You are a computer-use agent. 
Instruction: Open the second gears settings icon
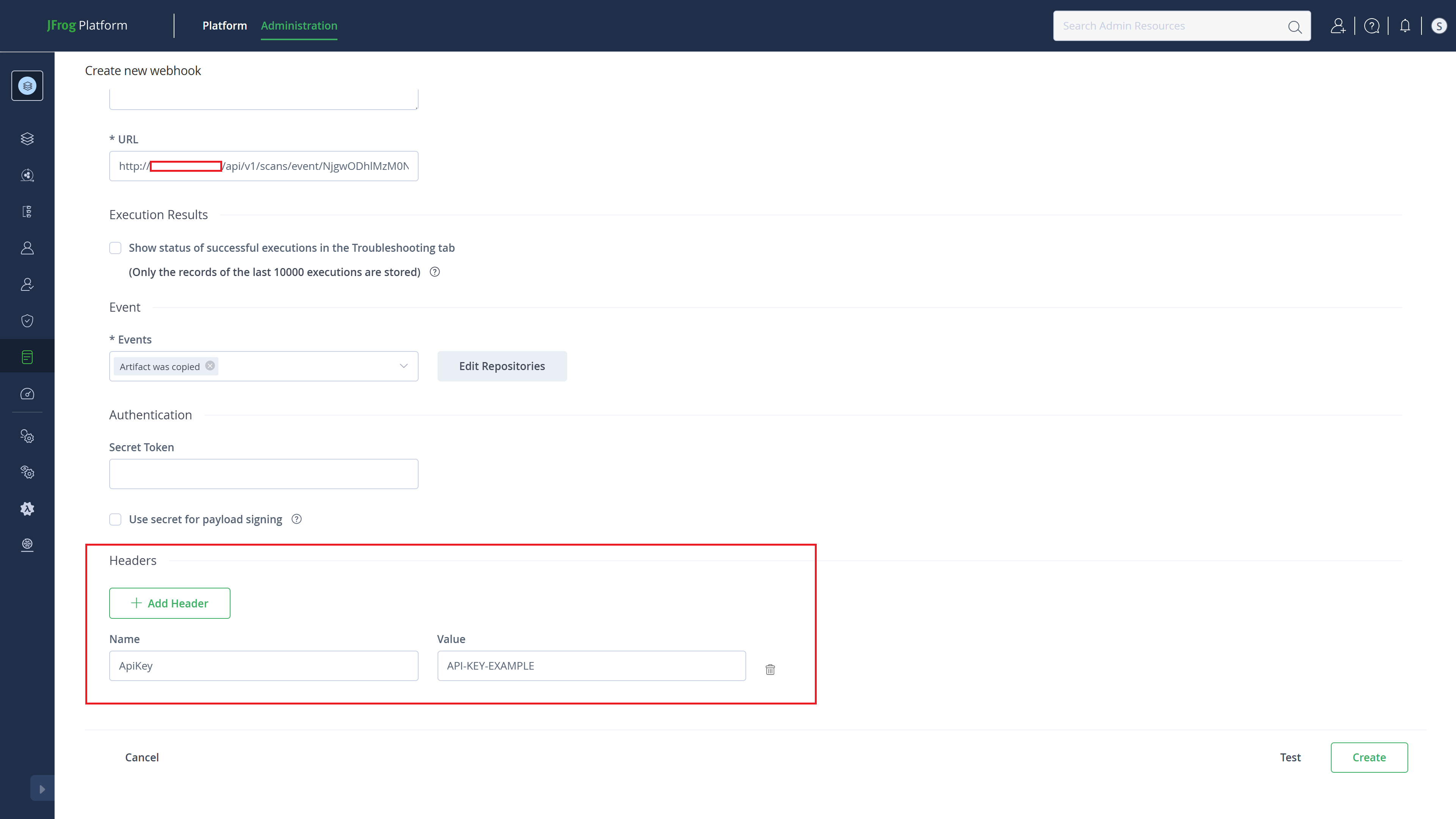coord(27,472)
